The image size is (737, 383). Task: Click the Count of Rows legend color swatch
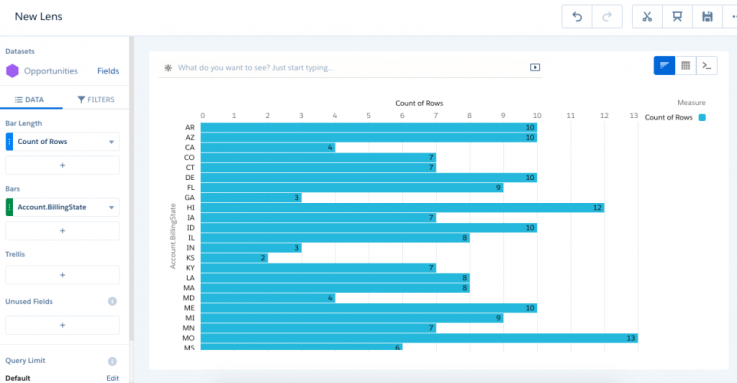tap(702, 117)
